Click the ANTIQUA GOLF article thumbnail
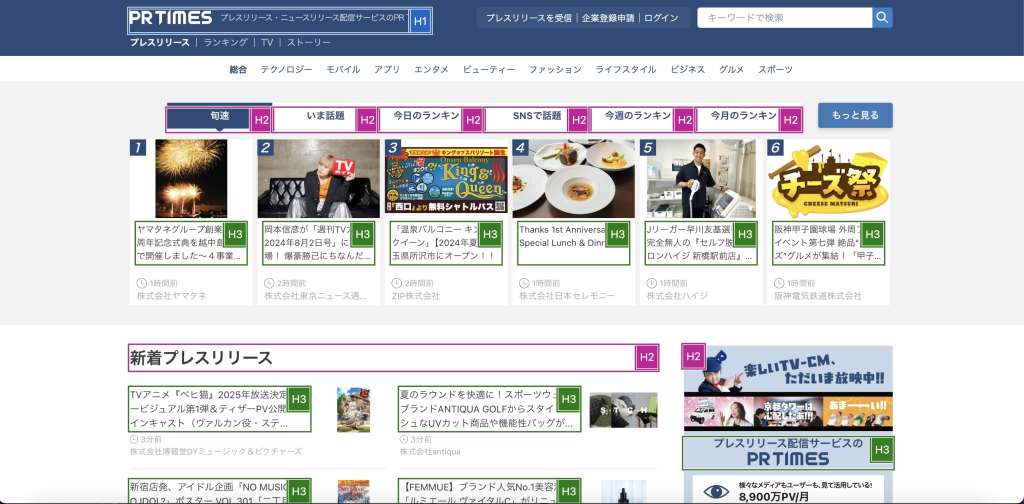This screenshot has width=1024, height=504. [x=624, y=410]
